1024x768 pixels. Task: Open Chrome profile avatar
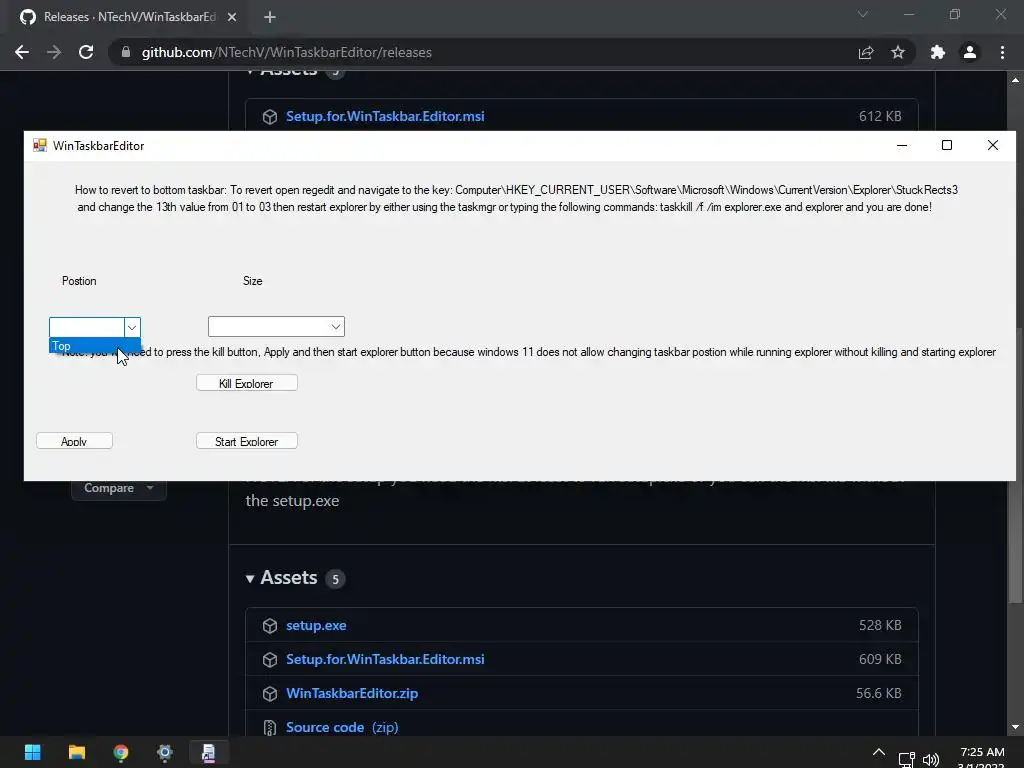[x=970, y=52]
